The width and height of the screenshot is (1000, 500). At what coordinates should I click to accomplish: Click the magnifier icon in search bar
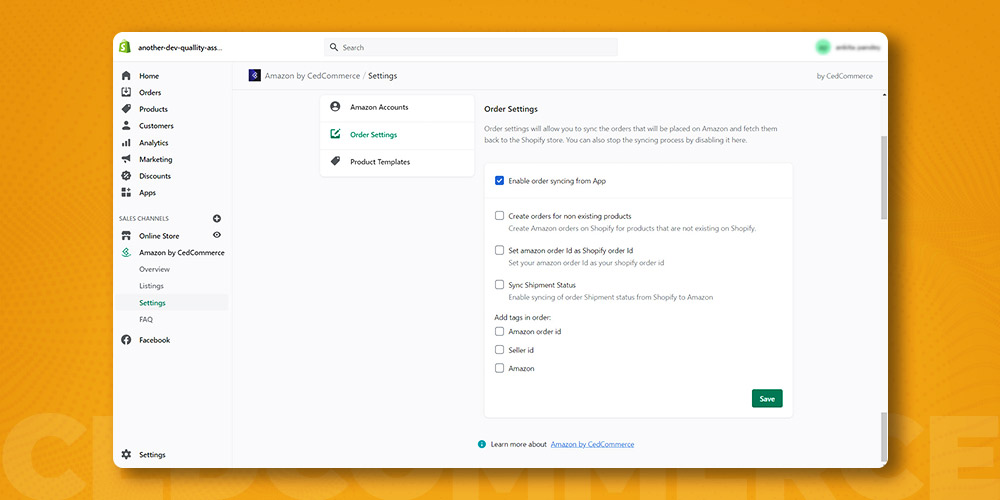pos(334,47)
